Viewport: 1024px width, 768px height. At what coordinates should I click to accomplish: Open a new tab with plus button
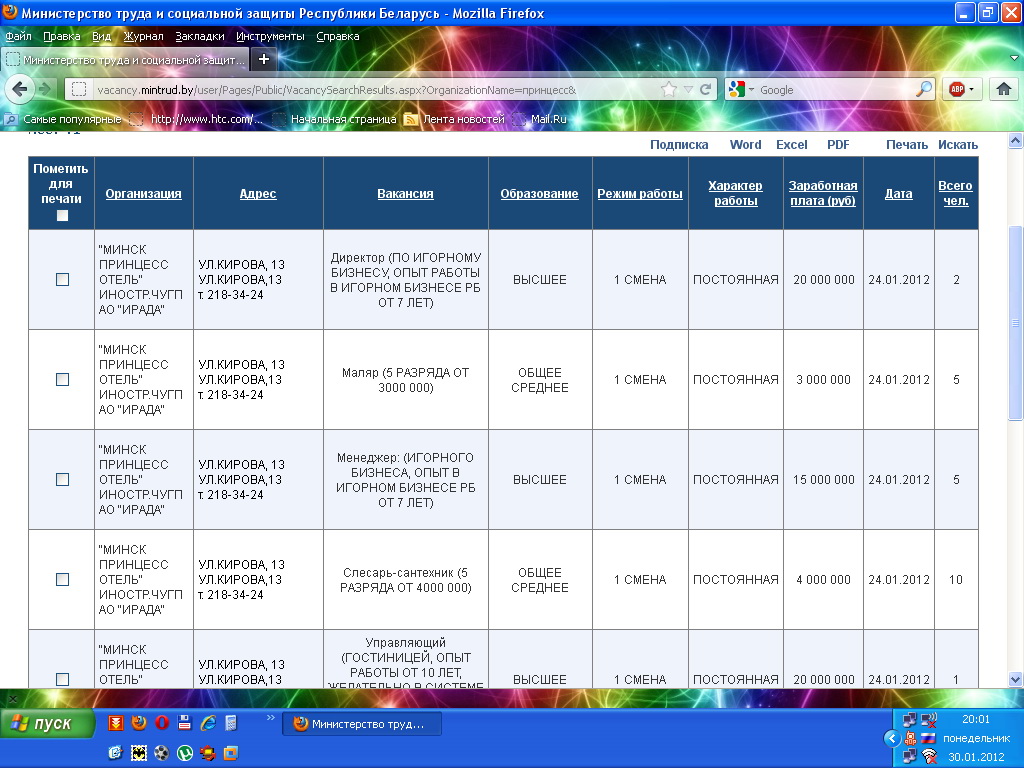point(264,59)
